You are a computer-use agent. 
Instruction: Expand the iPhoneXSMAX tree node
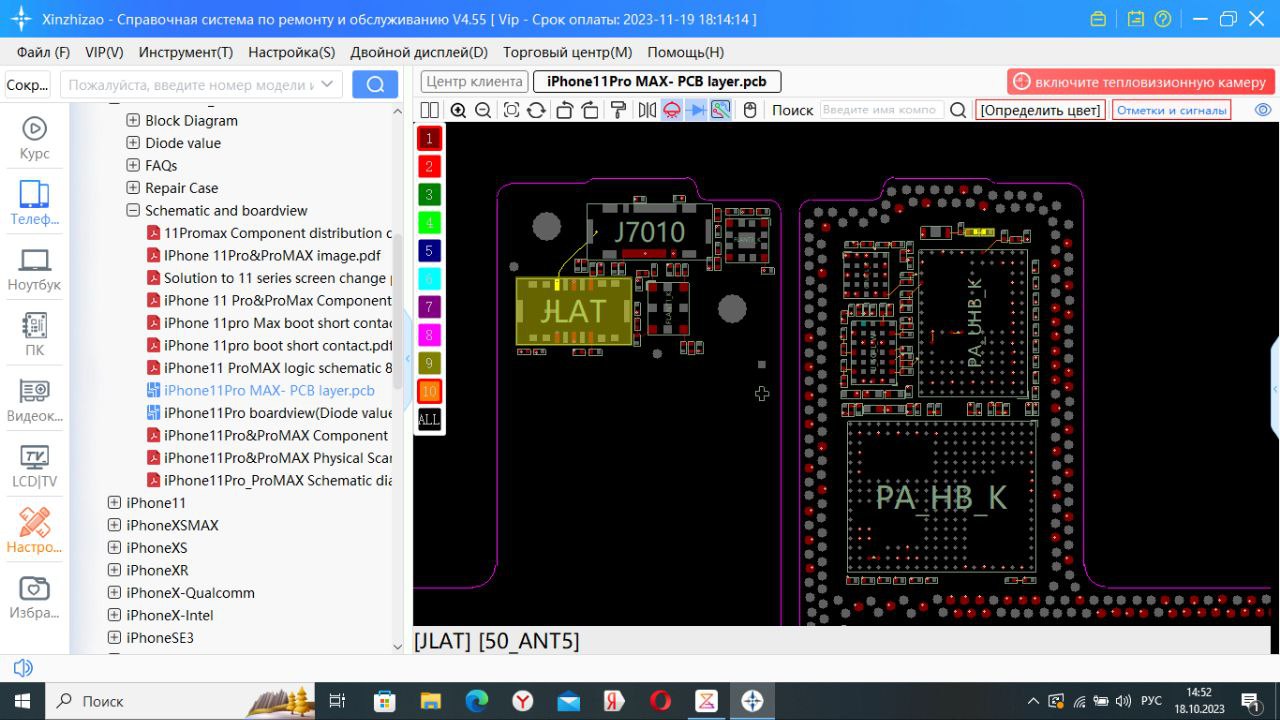115,525
